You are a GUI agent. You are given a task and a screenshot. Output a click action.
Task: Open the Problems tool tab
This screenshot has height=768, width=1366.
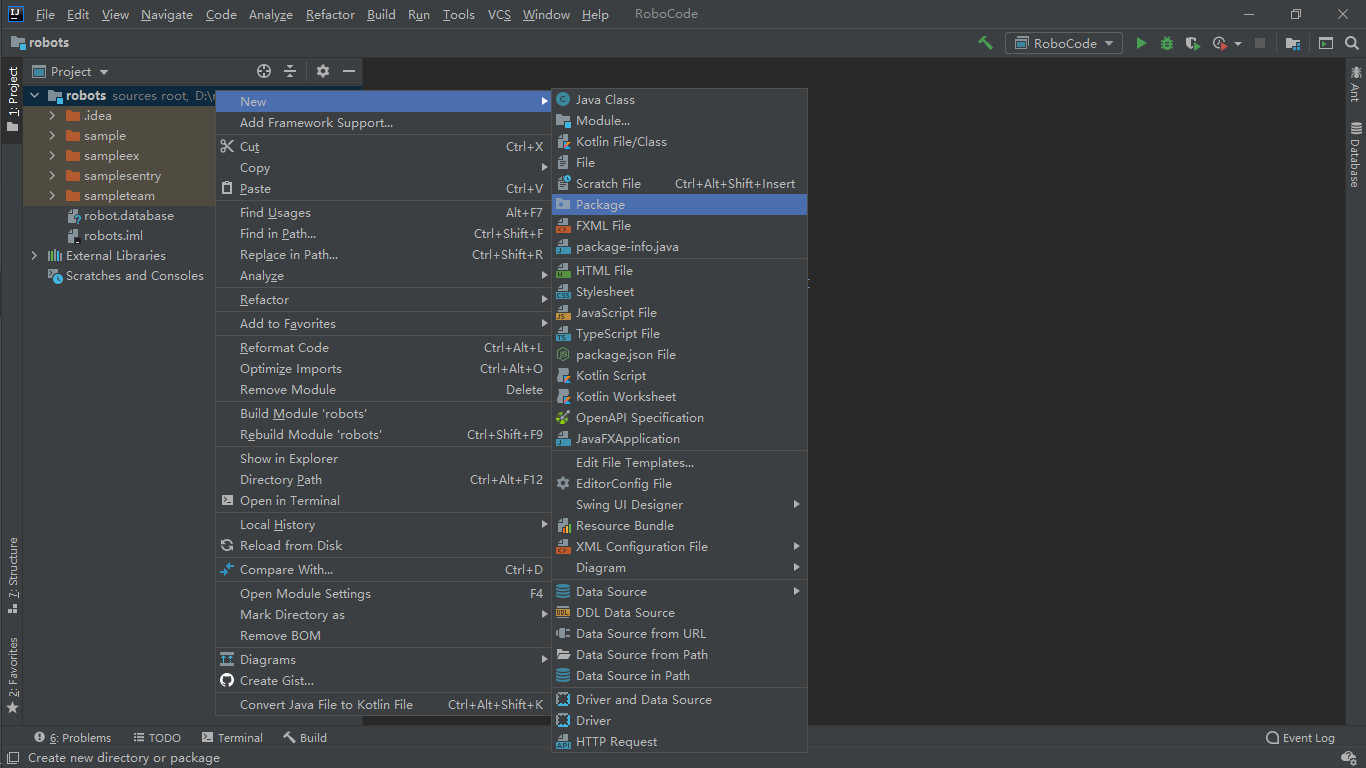[x=73, y=738]
